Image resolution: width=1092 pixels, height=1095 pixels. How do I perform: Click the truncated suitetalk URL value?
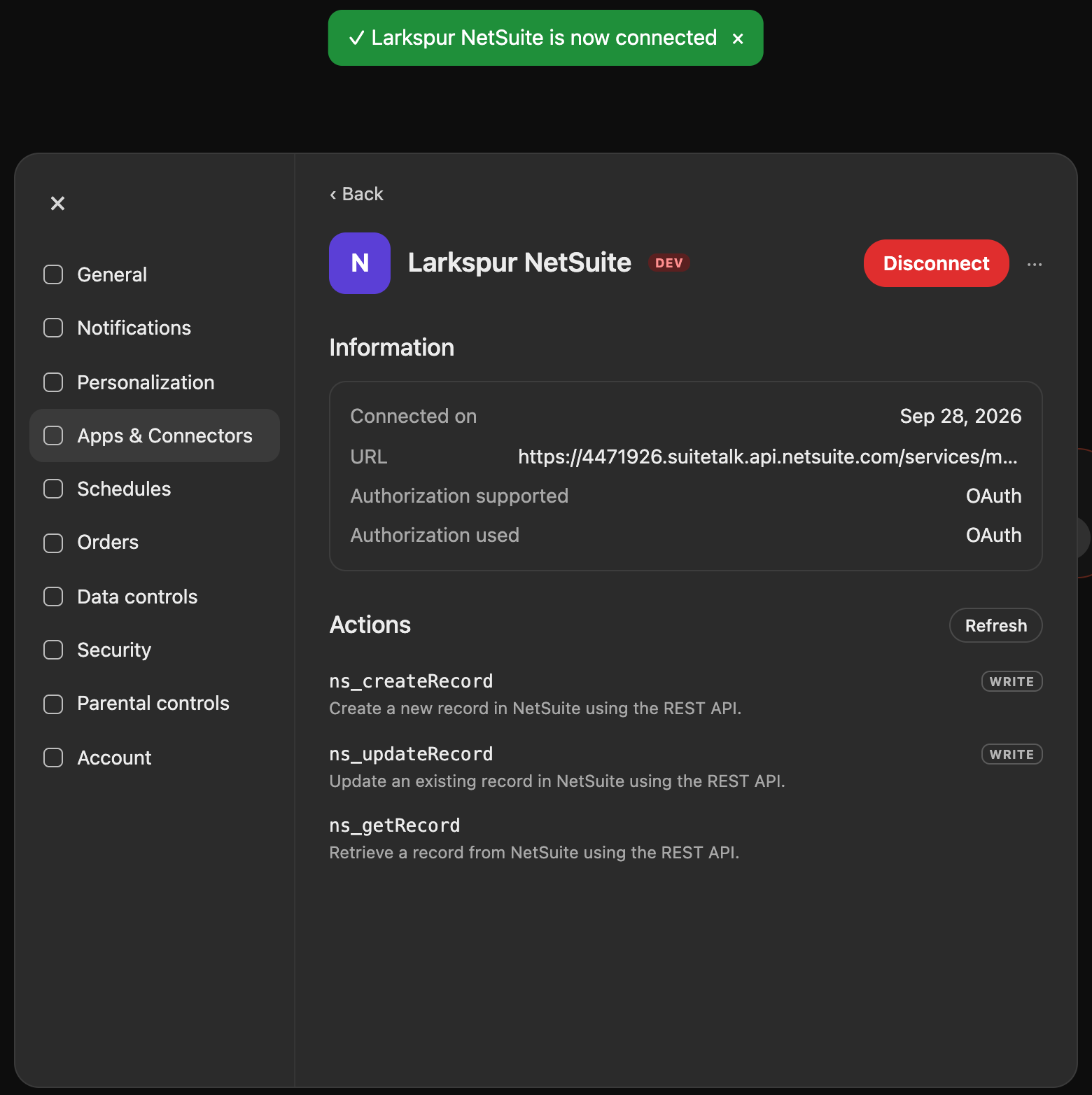point(768,456)
